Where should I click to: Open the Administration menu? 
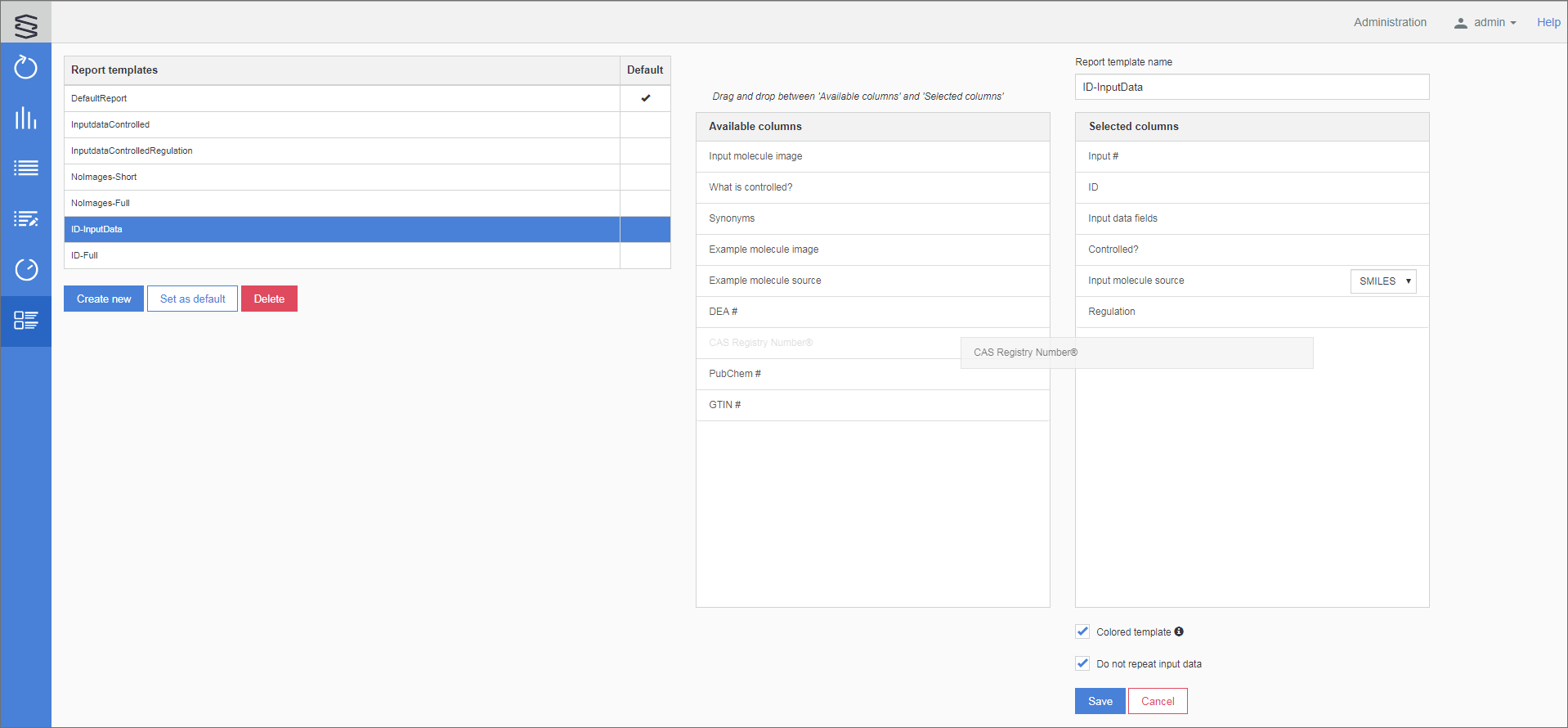point(1390,23)
